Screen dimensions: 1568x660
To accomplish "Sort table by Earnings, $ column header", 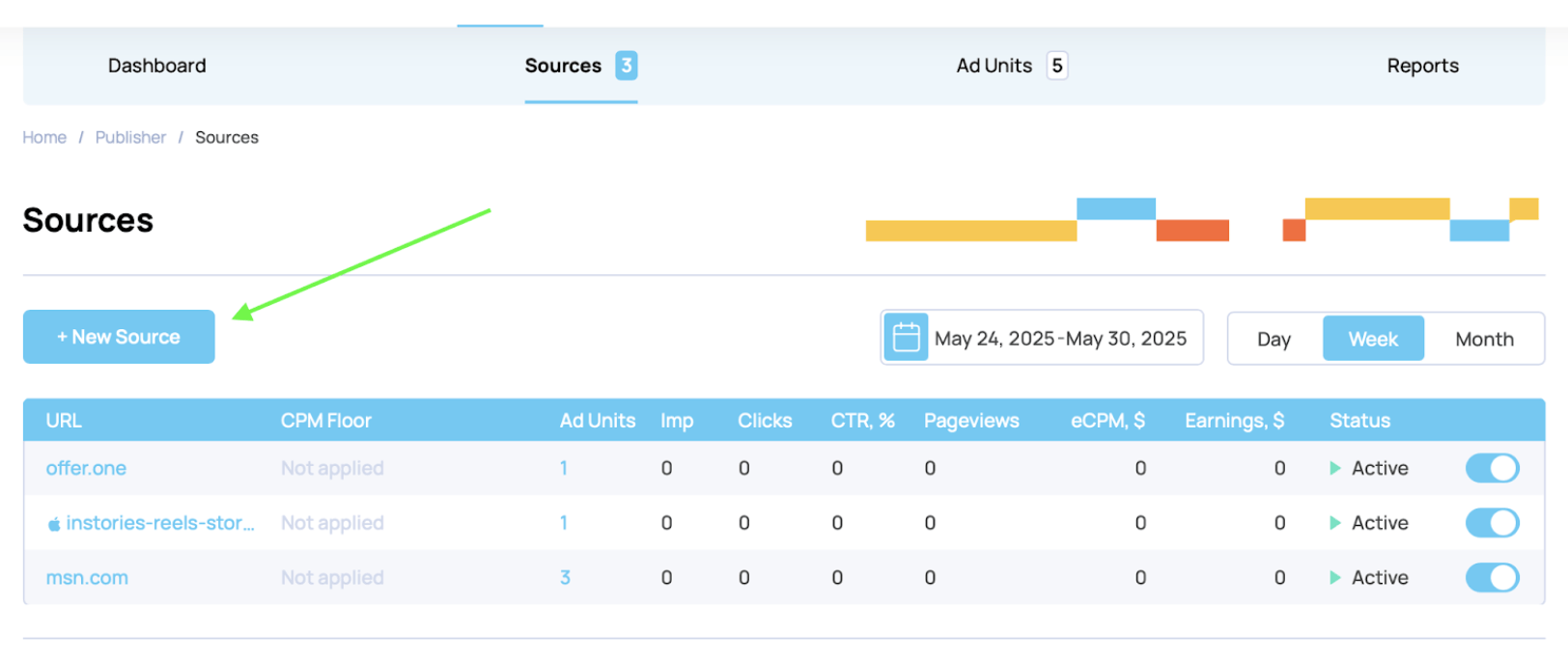I will click(x=1234, y=421).
